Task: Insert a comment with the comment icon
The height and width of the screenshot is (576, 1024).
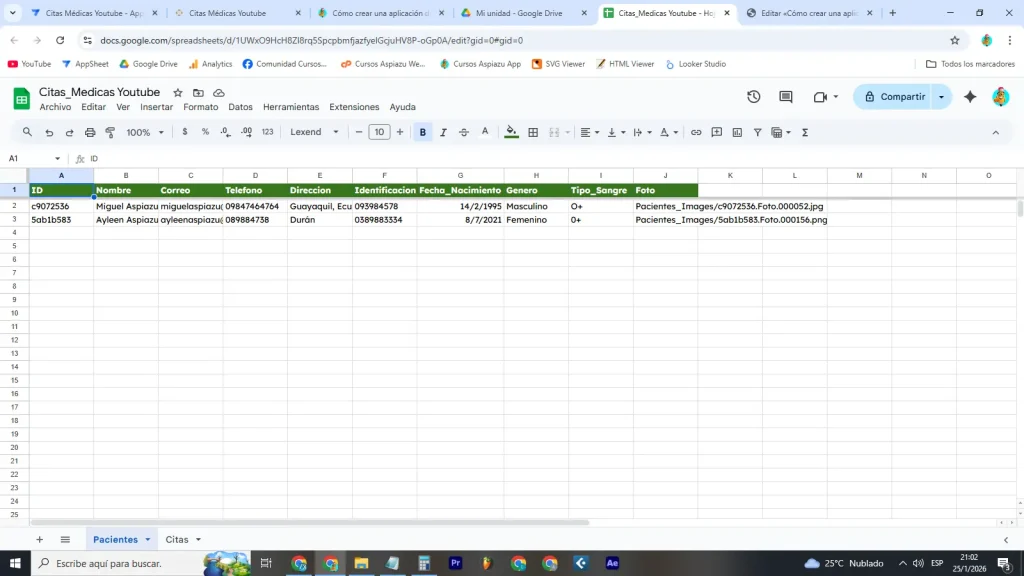Action: click(x=717, y=131)
